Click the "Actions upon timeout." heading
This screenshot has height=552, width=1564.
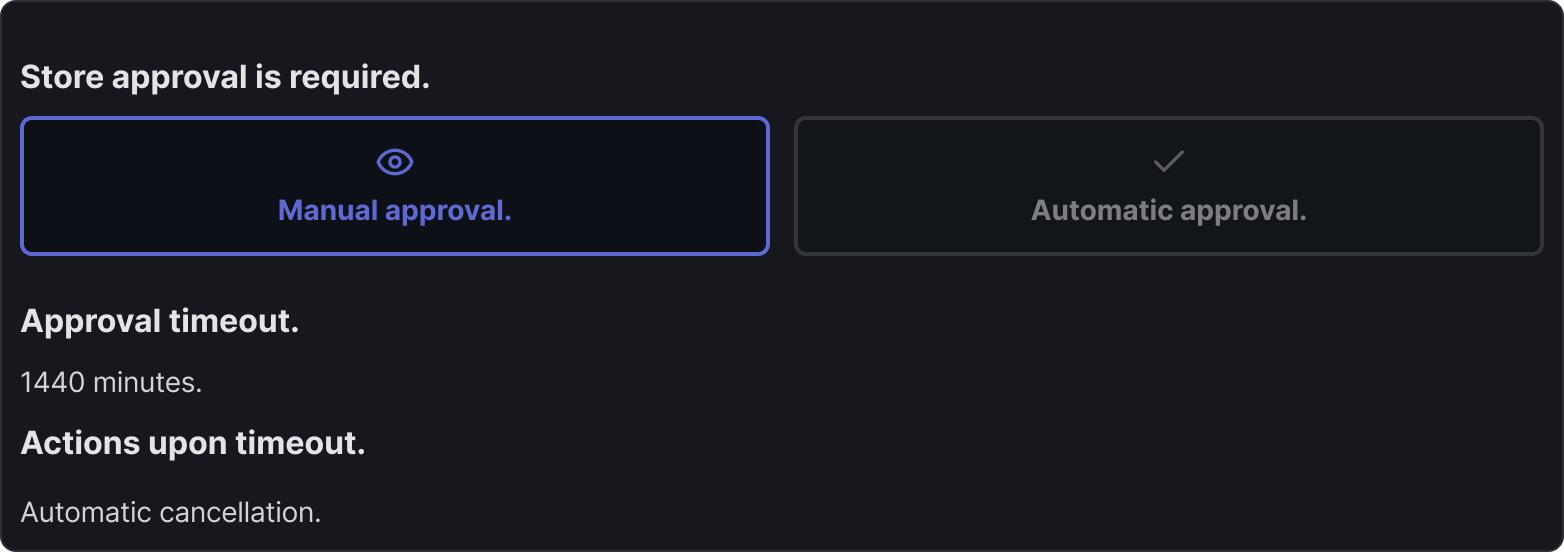193,443
